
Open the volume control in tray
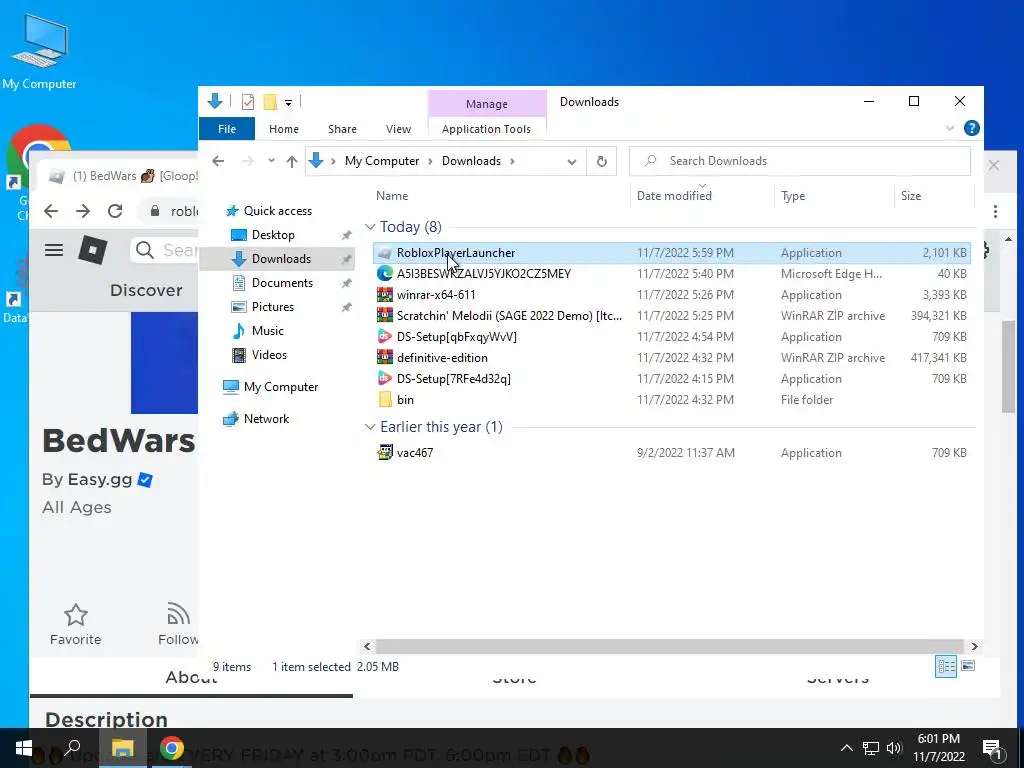(893, 748)
